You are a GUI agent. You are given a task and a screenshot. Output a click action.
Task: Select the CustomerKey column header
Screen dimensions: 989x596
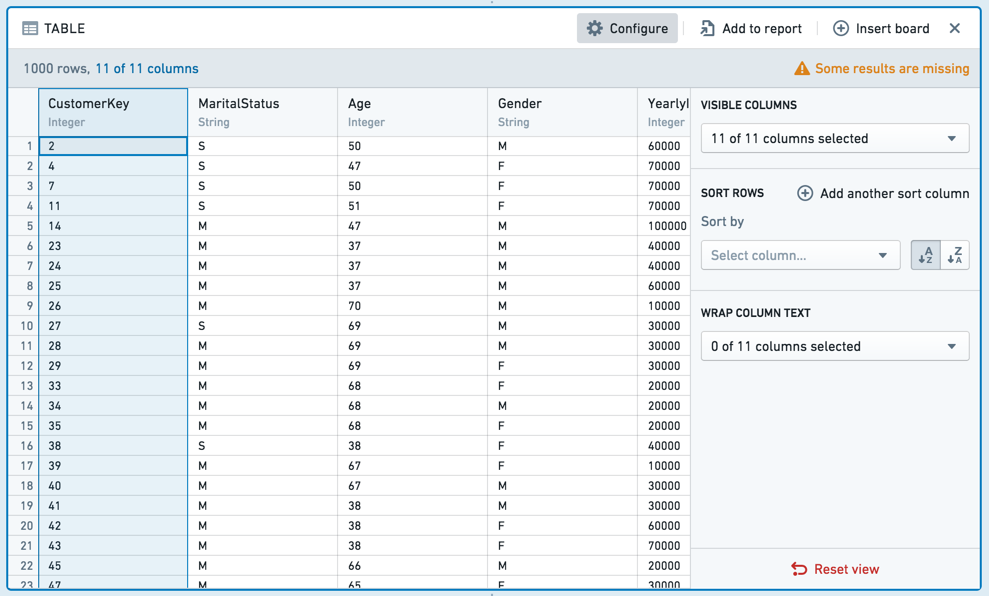tap(113, 112)
